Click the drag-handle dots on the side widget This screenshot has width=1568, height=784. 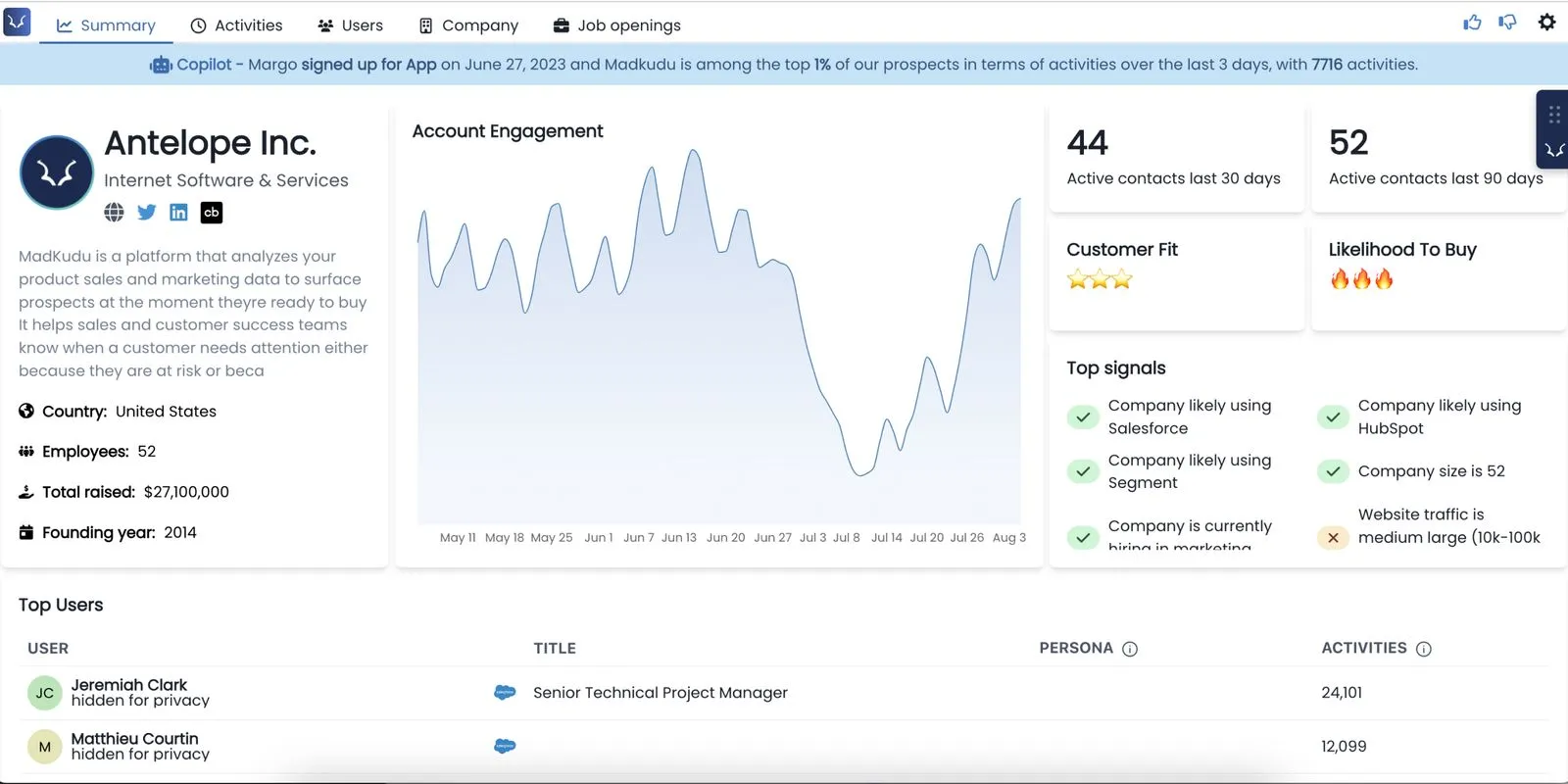tap(1554, 115)
